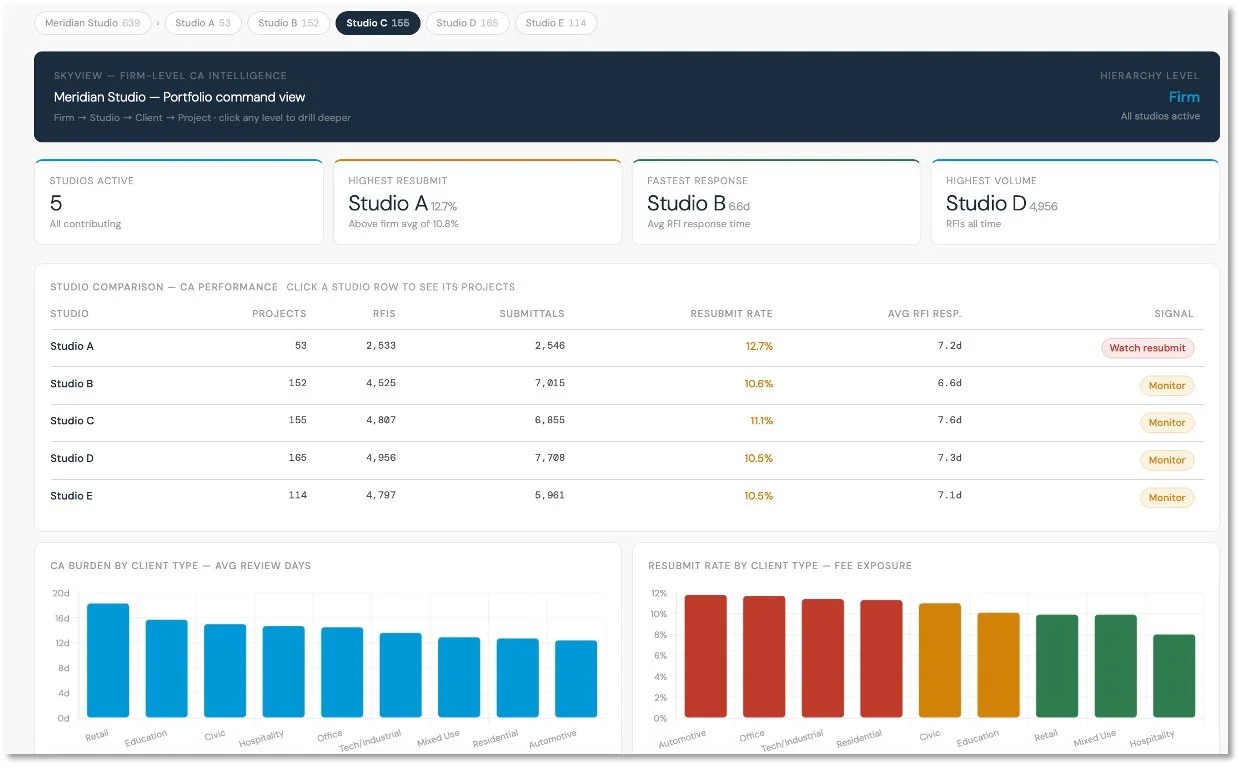Switch to the Studio D tab

467,23
